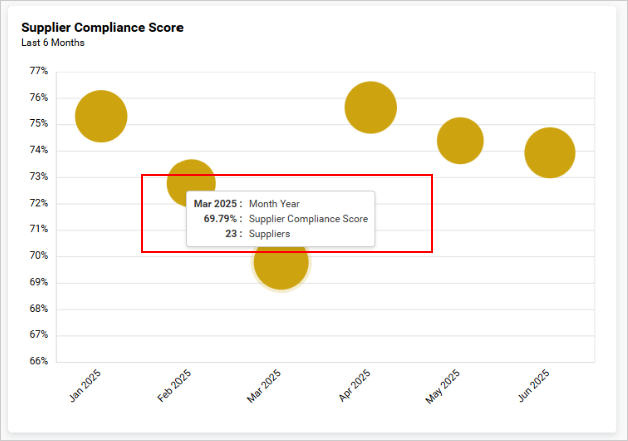Click the May 2025 data bubble
Image resolution: width=628 pixels, height=441 pixels.
click(460, 141)
